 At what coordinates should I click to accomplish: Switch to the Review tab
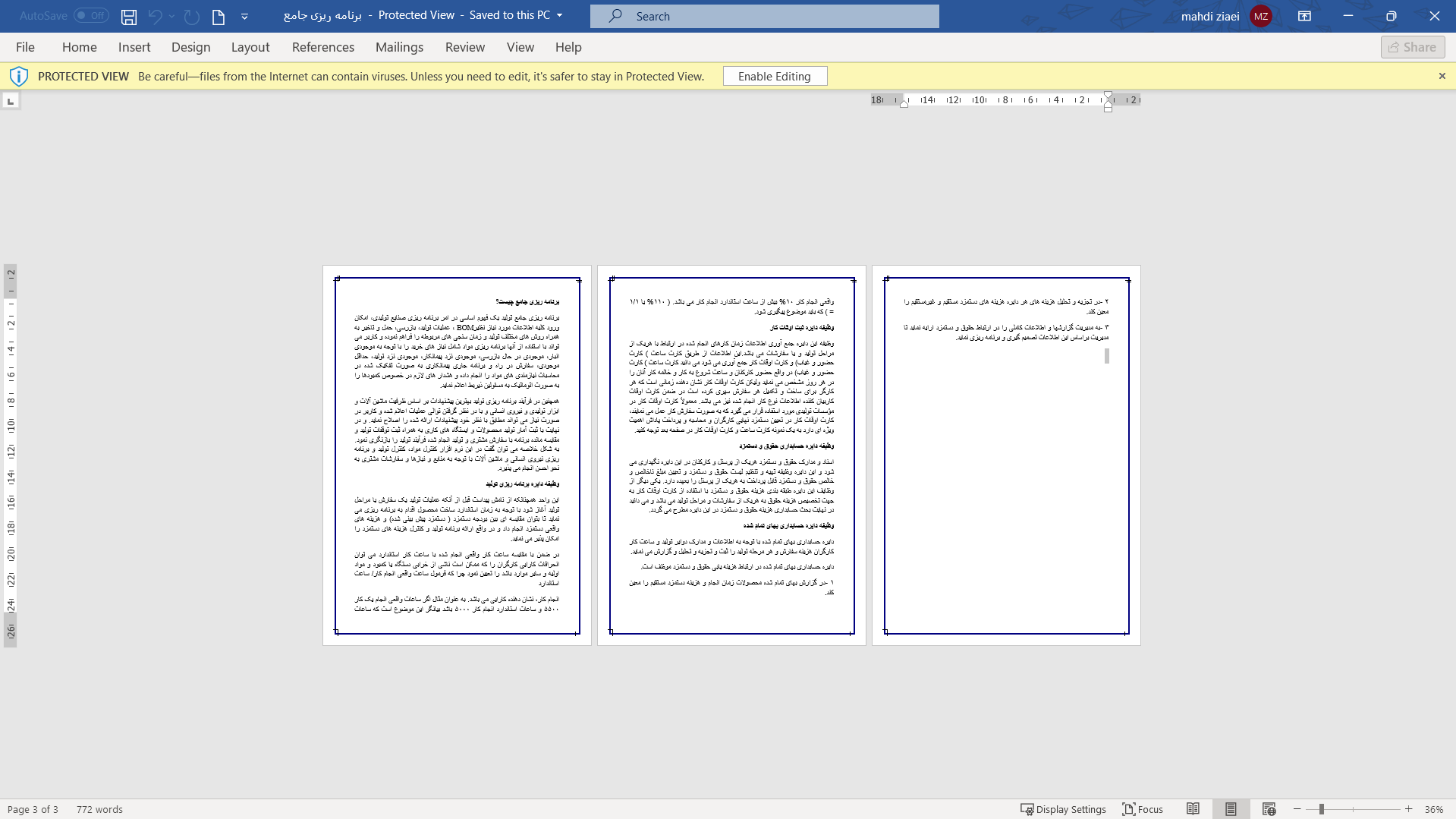[x=465, y=47]
